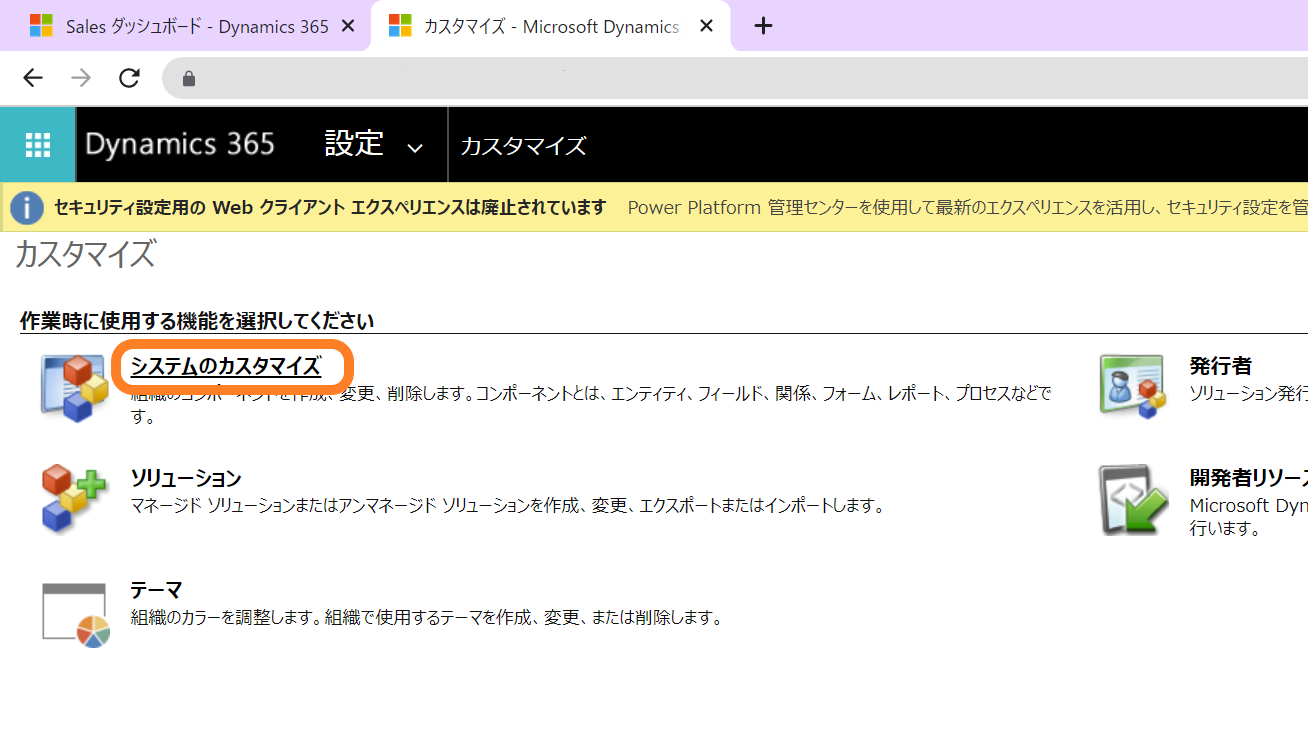
Task: Click the browser forward arrow
Action: click(x=81, y=78)
